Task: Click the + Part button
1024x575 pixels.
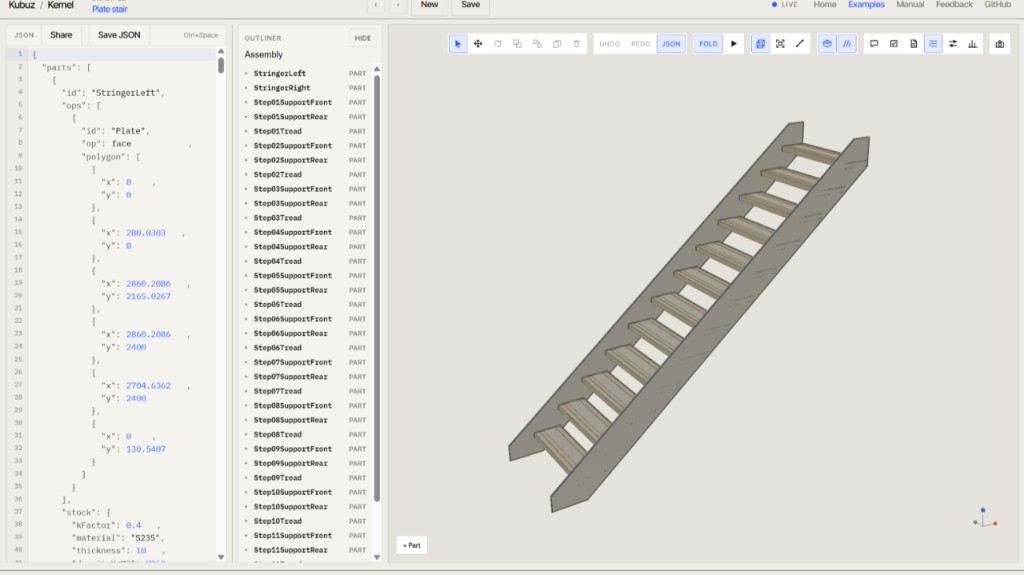Action: (412, 545)
